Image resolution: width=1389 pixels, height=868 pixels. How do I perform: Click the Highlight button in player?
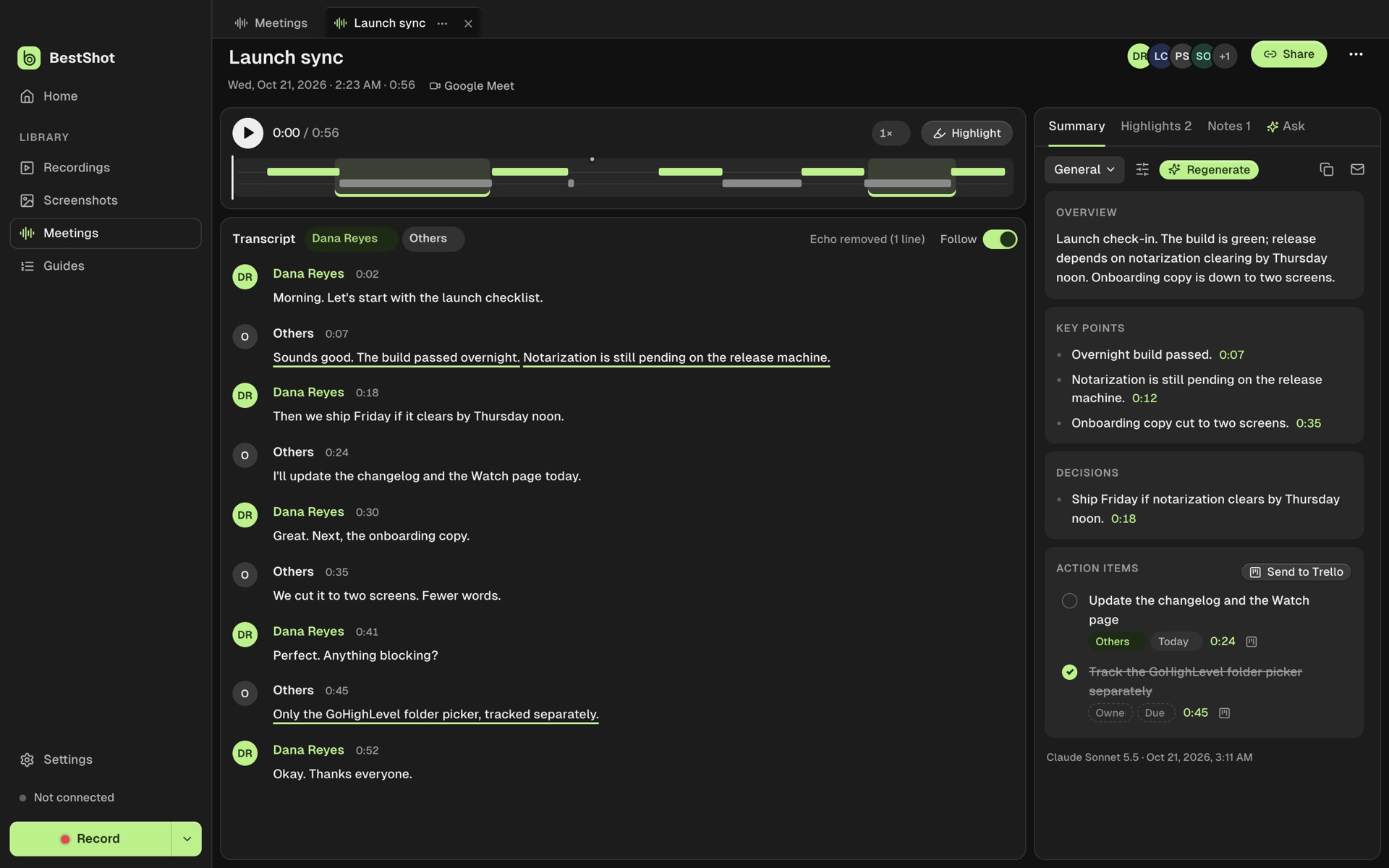[967, 133]
